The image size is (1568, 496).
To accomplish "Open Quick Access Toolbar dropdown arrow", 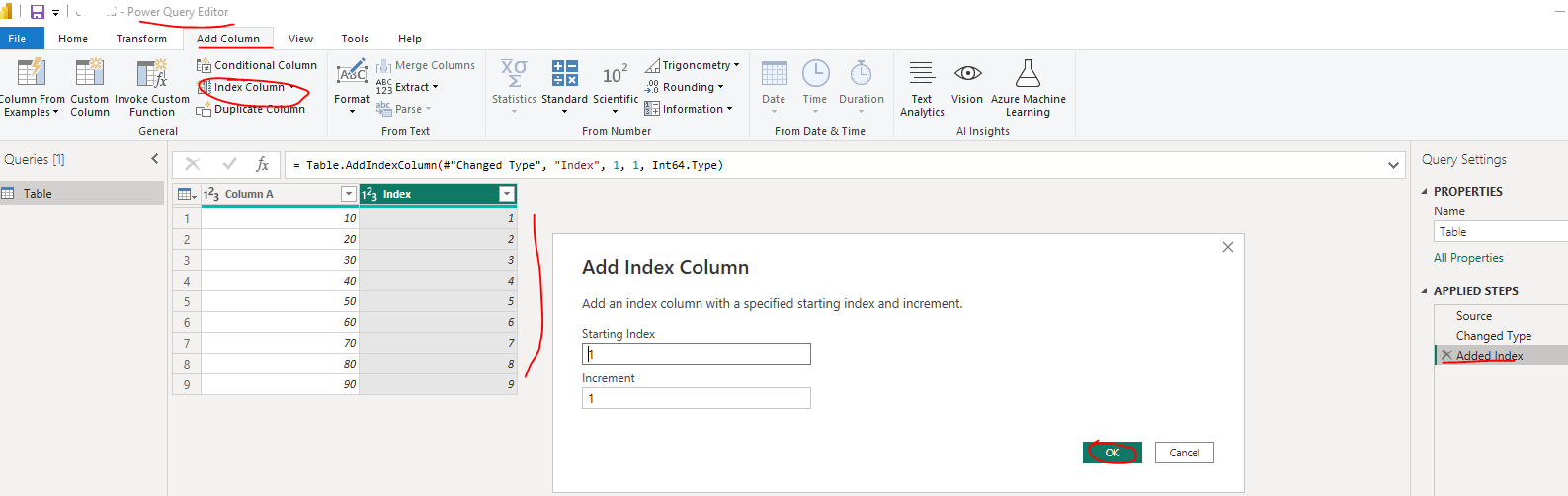I will pyautogui.click(x=55, y=13).
